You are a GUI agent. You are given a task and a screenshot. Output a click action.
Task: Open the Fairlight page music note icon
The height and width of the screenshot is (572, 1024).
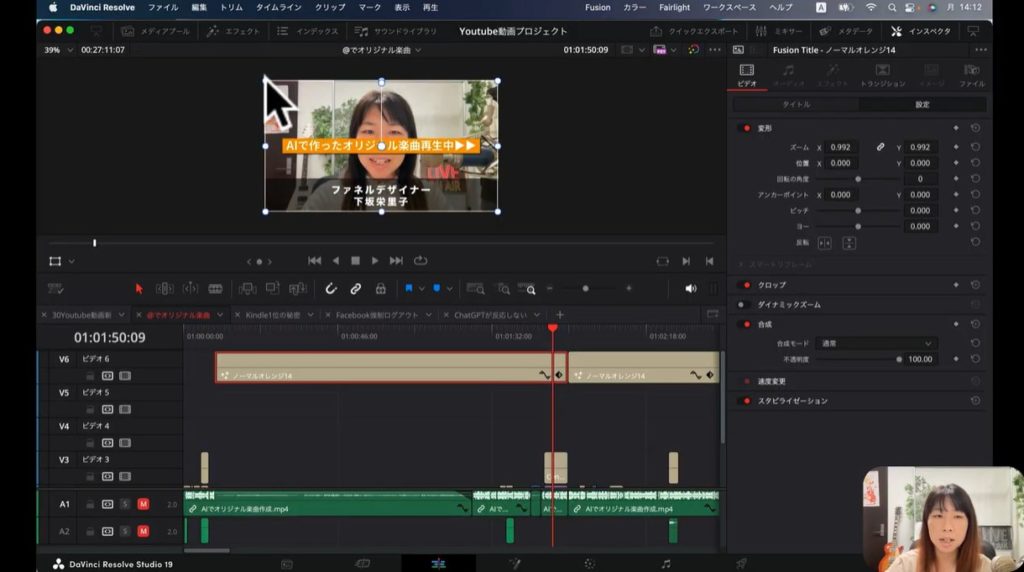click(666, 563)
